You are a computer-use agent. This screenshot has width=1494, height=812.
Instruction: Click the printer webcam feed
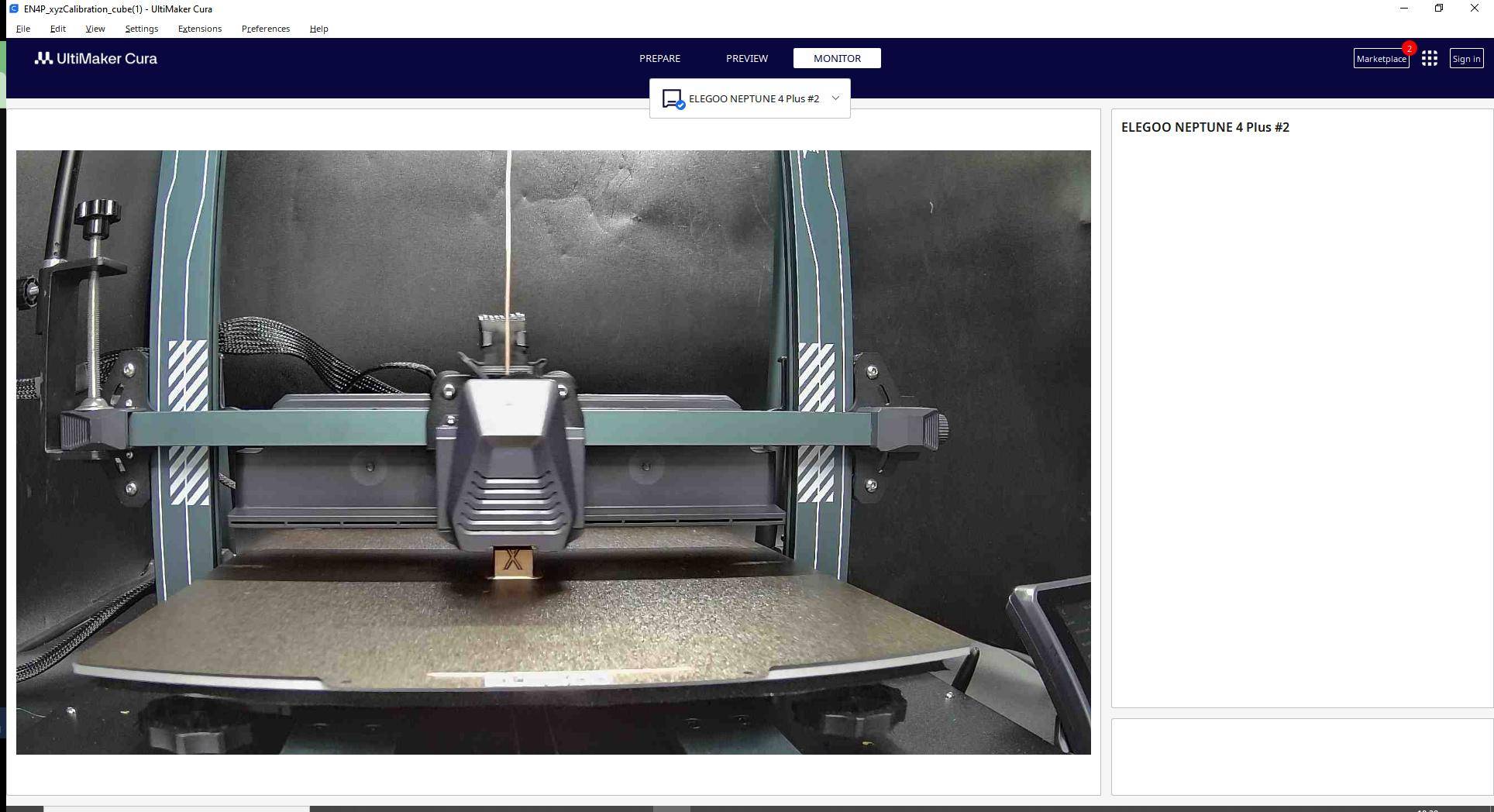pos(553,452)
